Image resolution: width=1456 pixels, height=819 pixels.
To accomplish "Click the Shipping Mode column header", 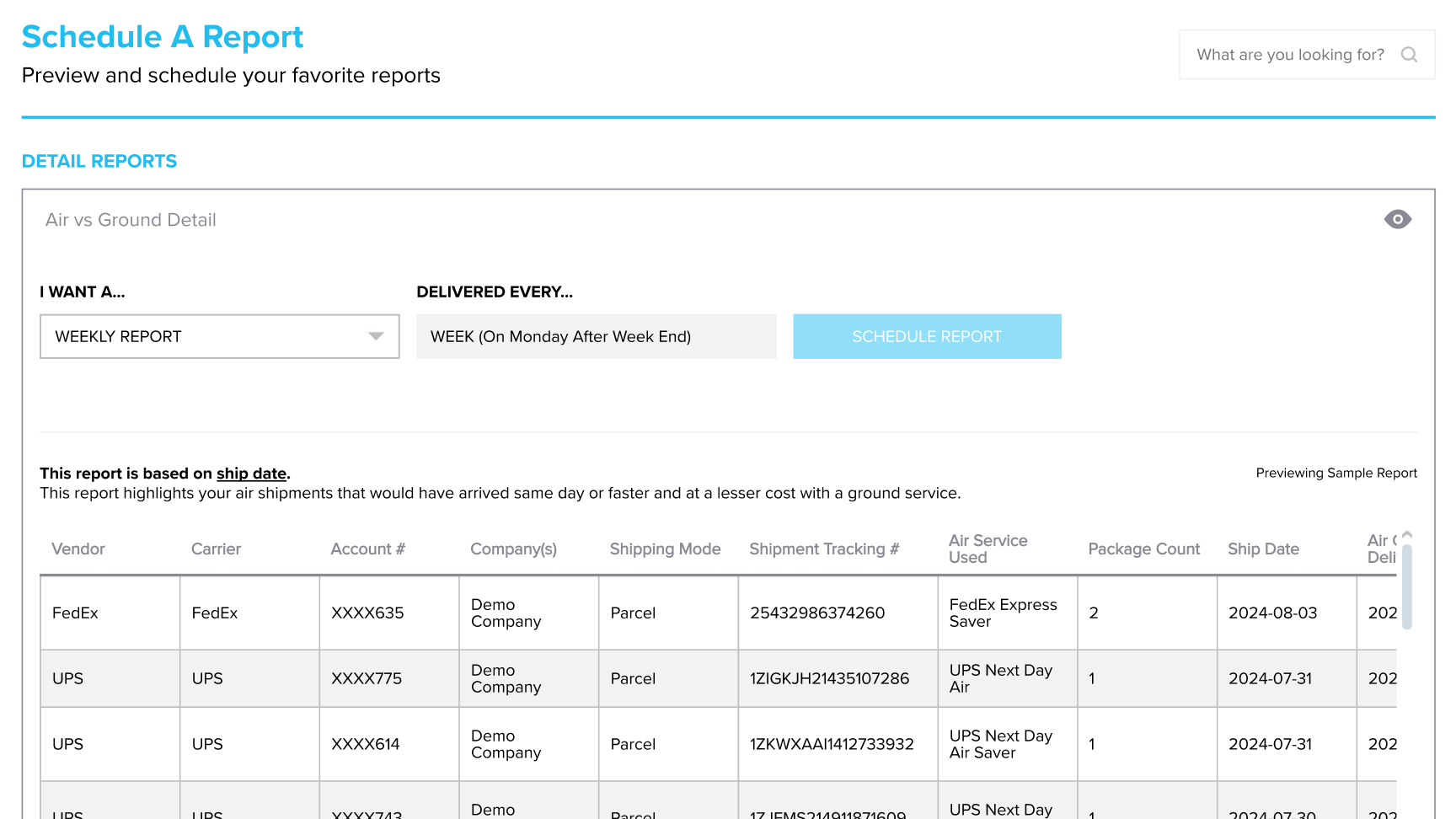I will 666,549.
